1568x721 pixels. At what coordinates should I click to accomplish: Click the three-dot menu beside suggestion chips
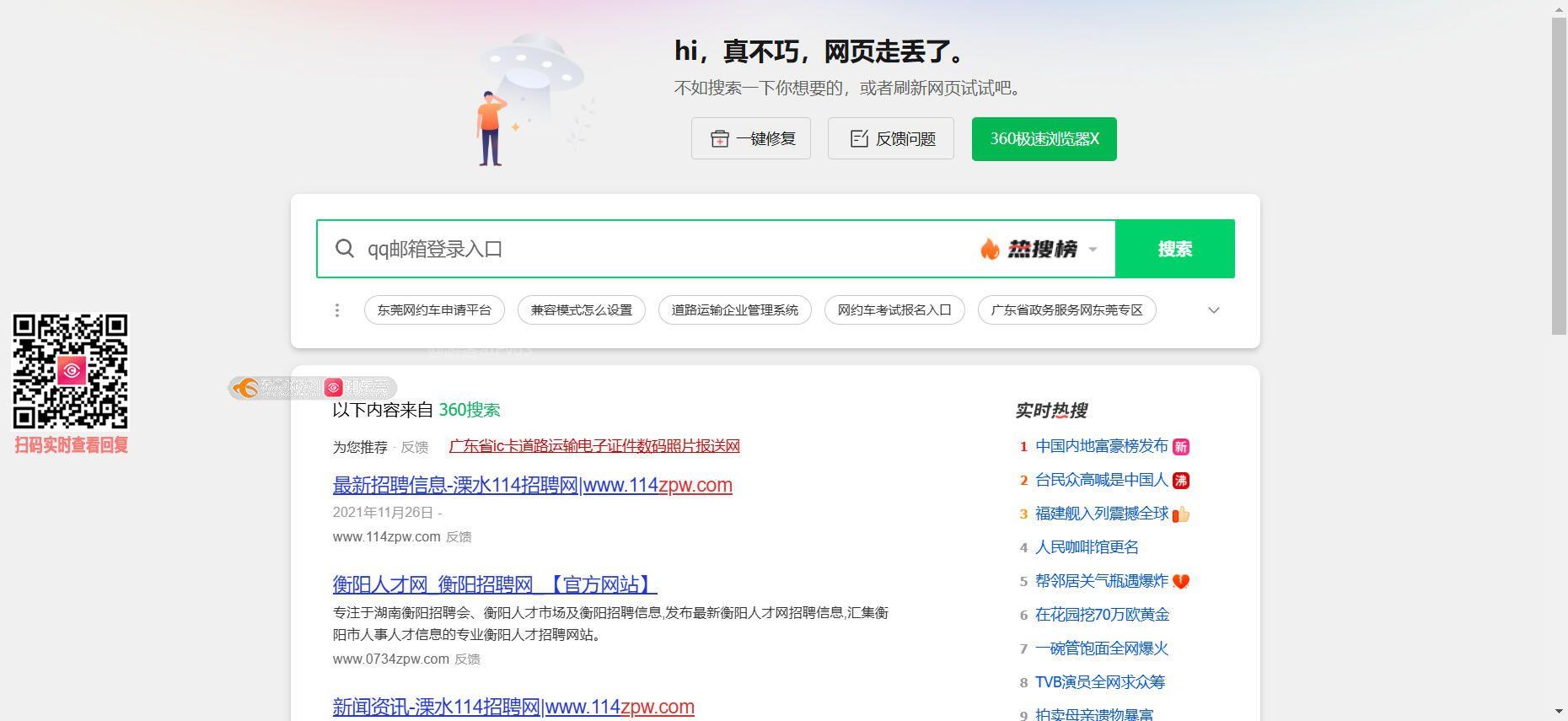pyautogui.click(x=337, y=310)
